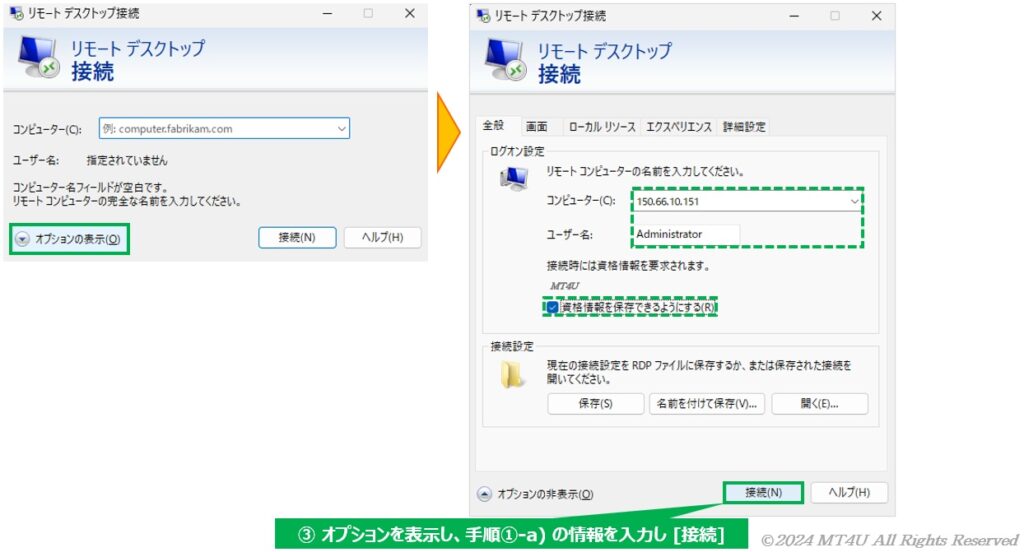Screen dimensions: 1024x552
Task: Minimize the left Remote Desktop window
Action: tap(328, 13)
